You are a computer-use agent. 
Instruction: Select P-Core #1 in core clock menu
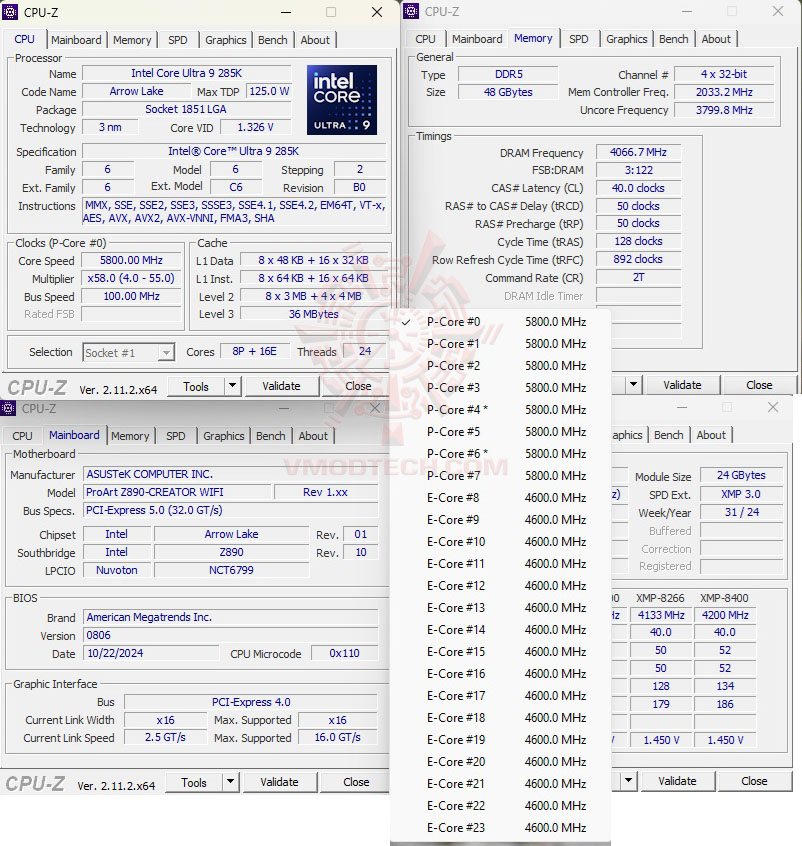(500, 344)
